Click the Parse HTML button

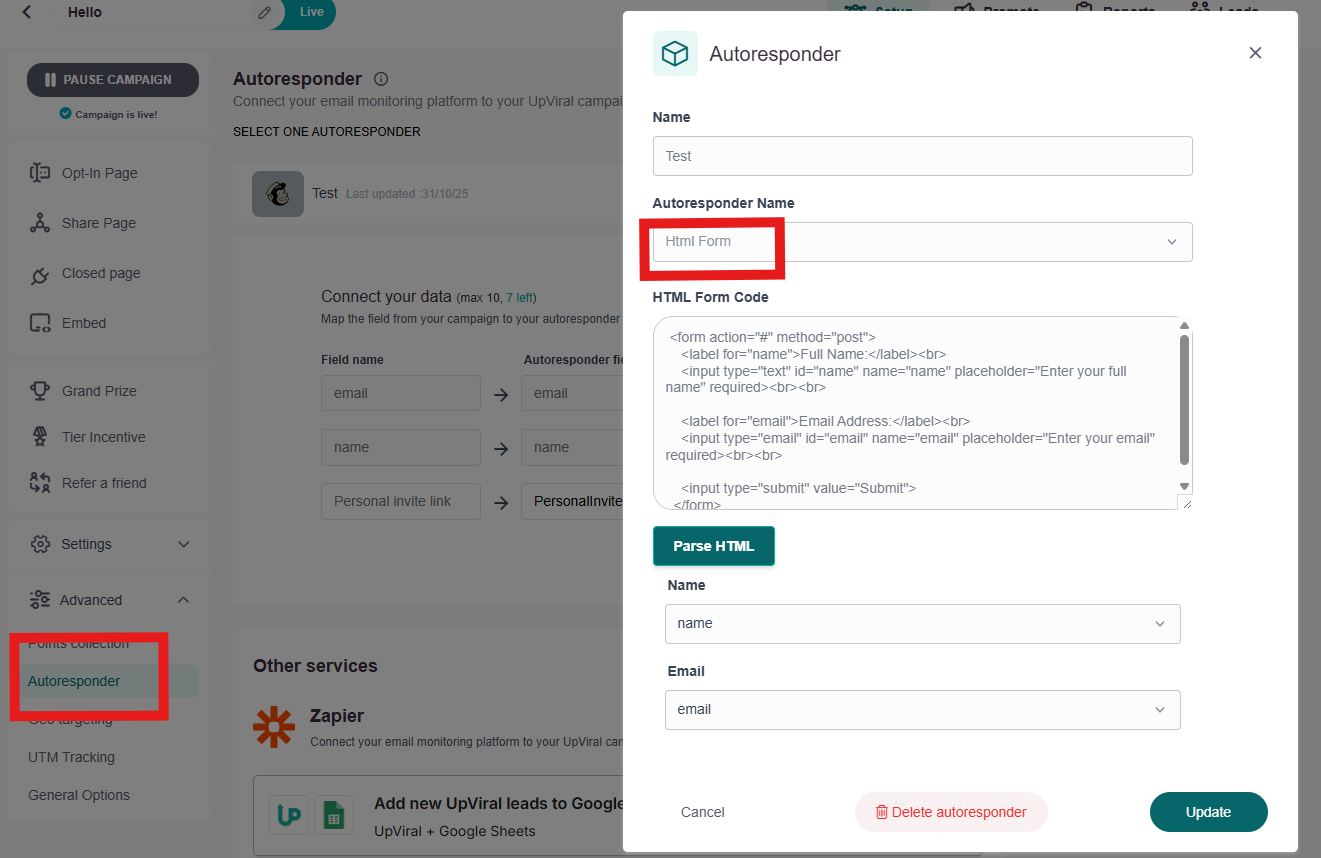[x=713, y=546]
